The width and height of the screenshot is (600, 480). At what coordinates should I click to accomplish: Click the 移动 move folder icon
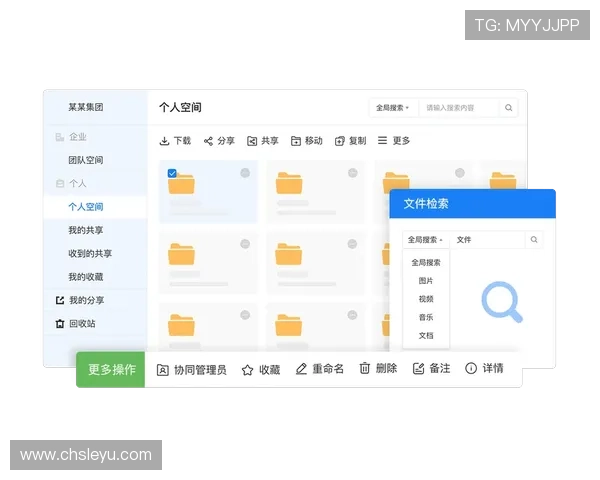tap(295, 141)
